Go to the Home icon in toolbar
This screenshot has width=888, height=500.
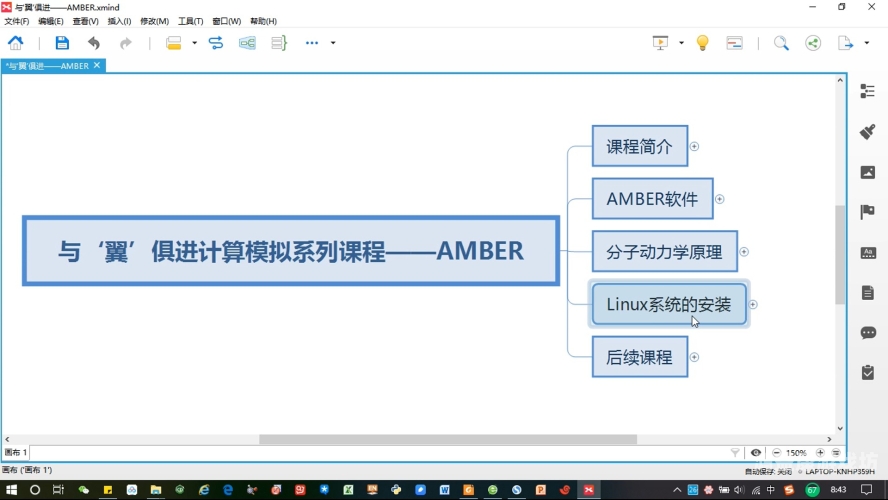point(16,42)
